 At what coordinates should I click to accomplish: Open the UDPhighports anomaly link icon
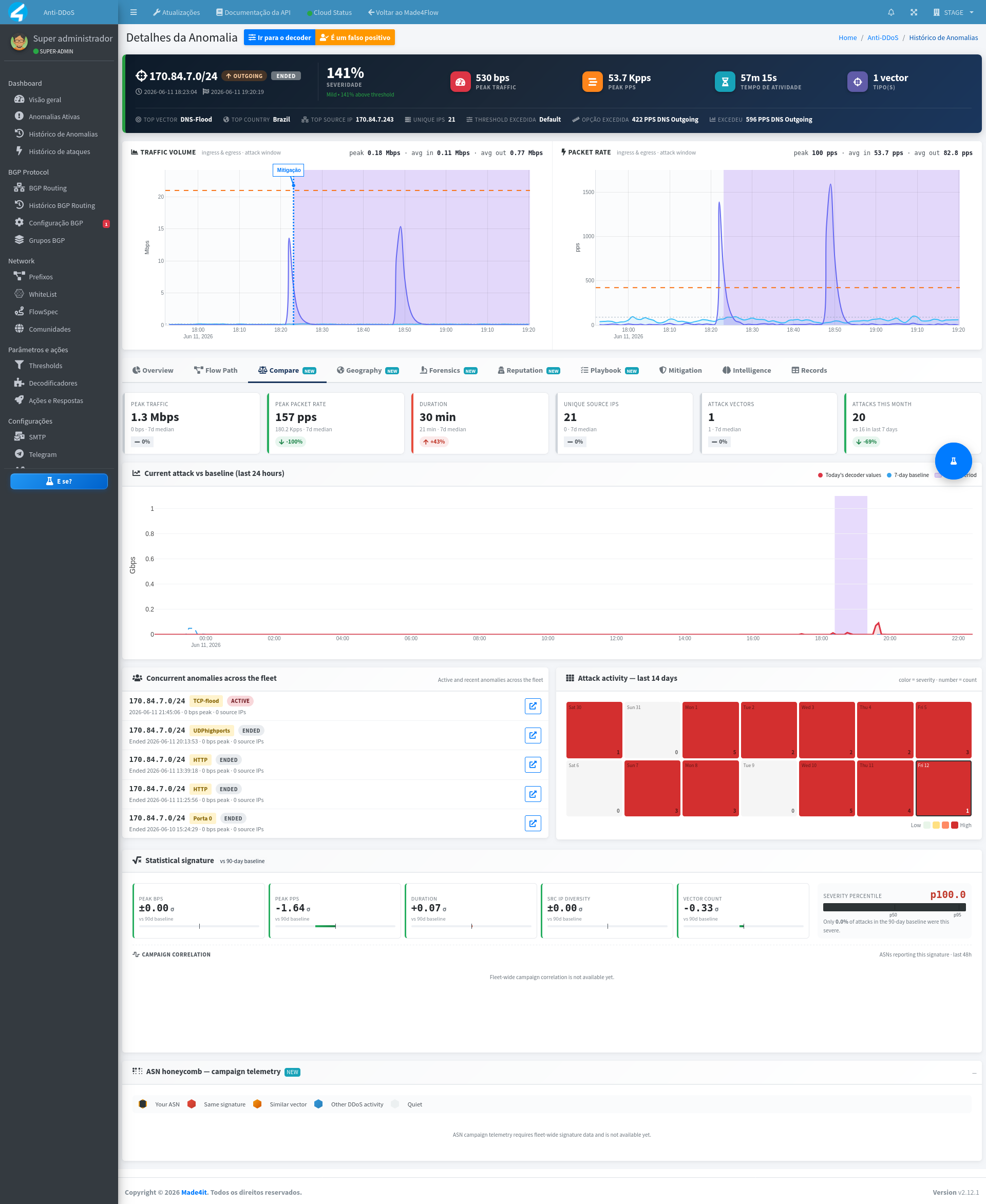(x=533, y=735)
